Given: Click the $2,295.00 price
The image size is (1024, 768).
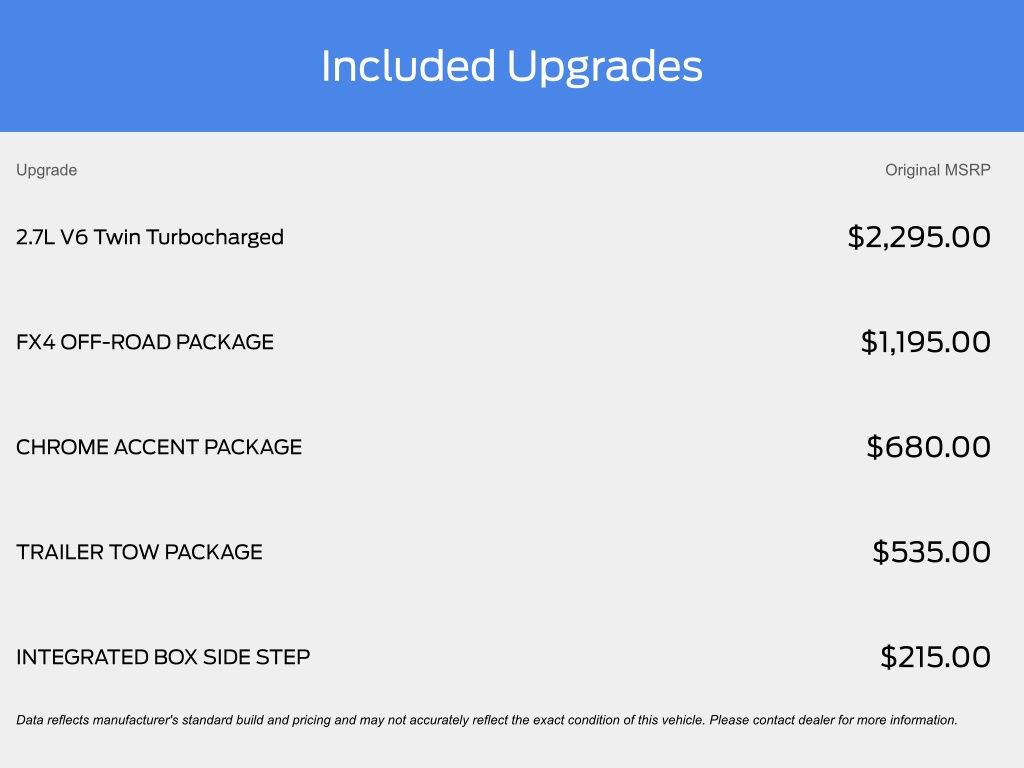Looking at the screenshot, I should (919, 236).
